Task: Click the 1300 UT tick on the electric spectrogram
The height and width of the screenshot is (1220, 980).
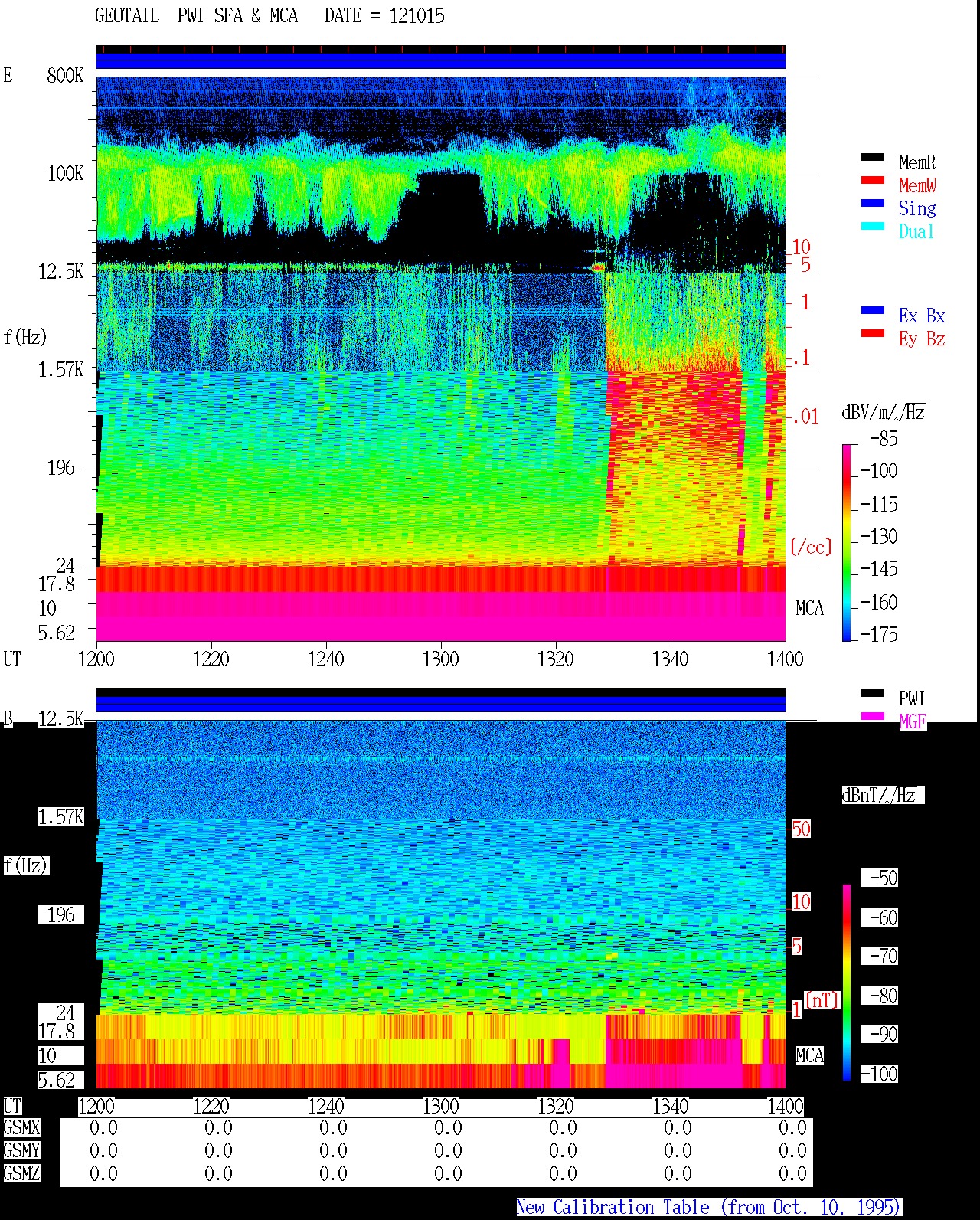Action: (441, 659)
